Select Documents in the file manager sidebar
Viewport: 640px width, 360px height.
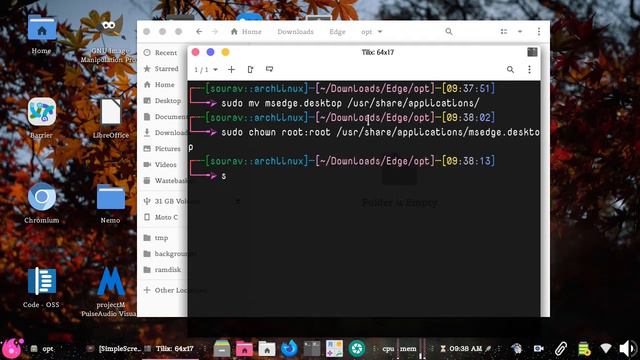164,117
